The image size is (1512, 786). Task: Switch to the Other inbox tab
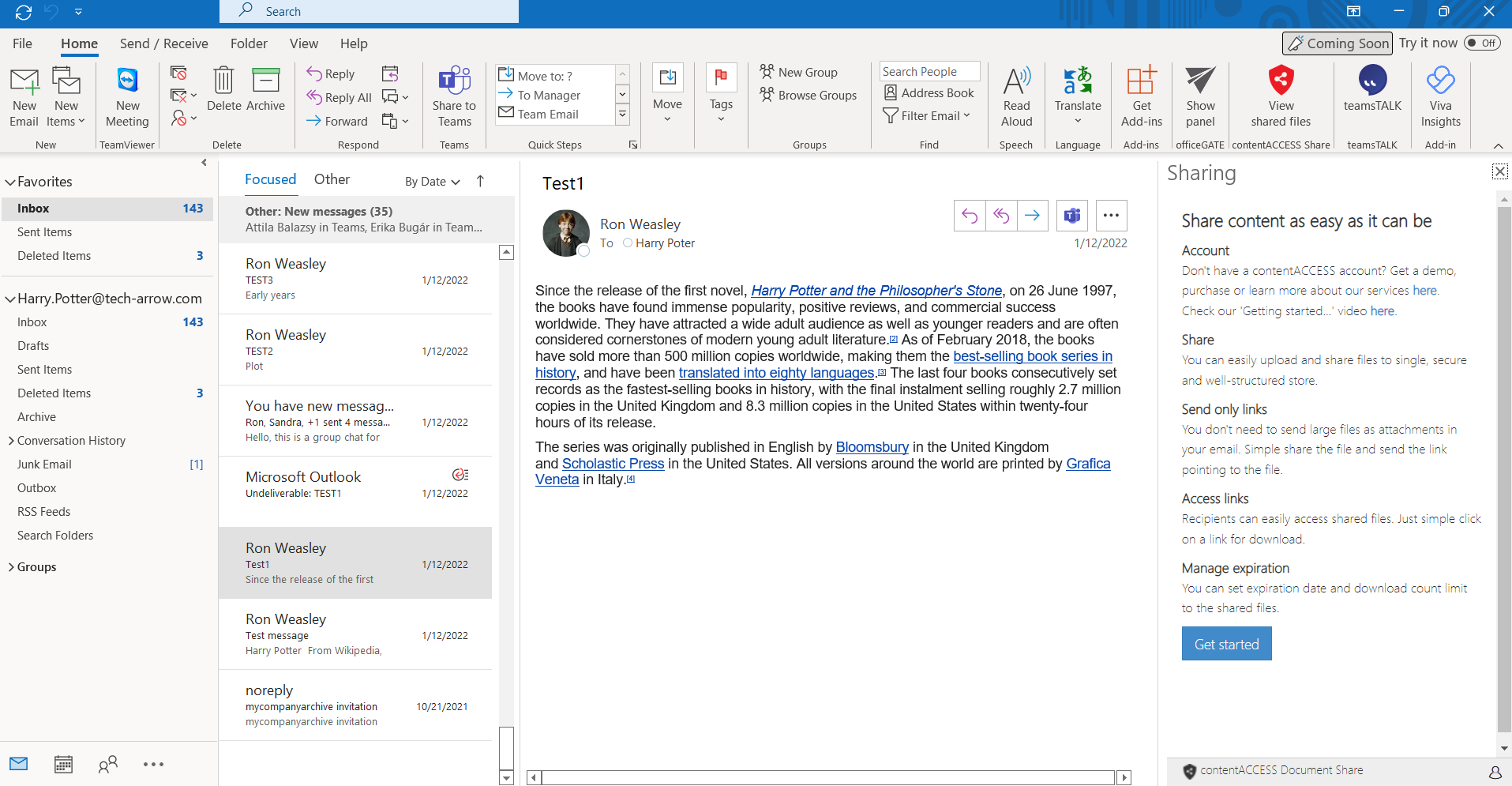coord(332,179)
